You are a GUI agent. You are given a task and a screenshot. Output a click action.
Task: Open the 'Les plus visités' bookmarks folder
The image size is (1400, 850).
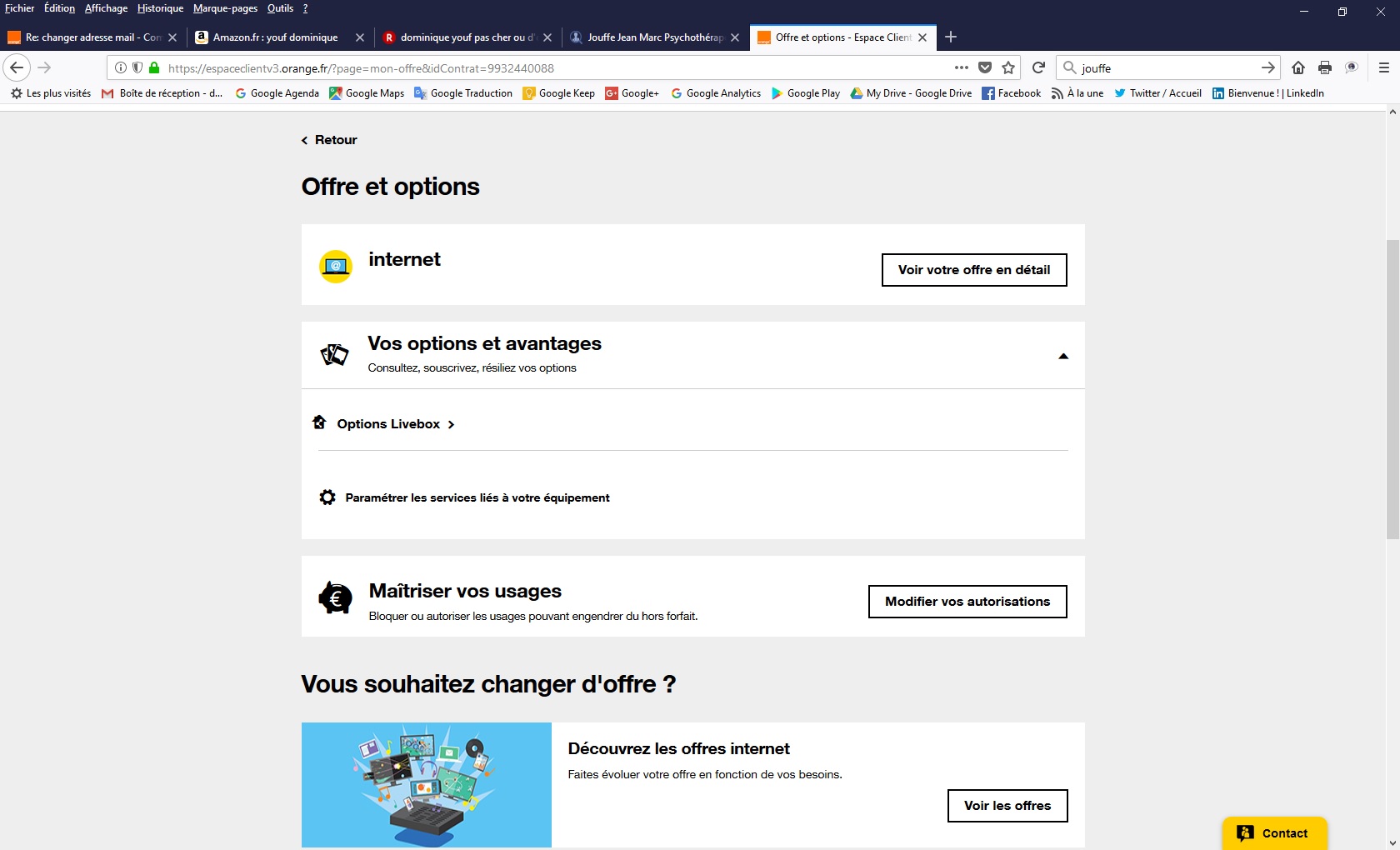point(51,93)
